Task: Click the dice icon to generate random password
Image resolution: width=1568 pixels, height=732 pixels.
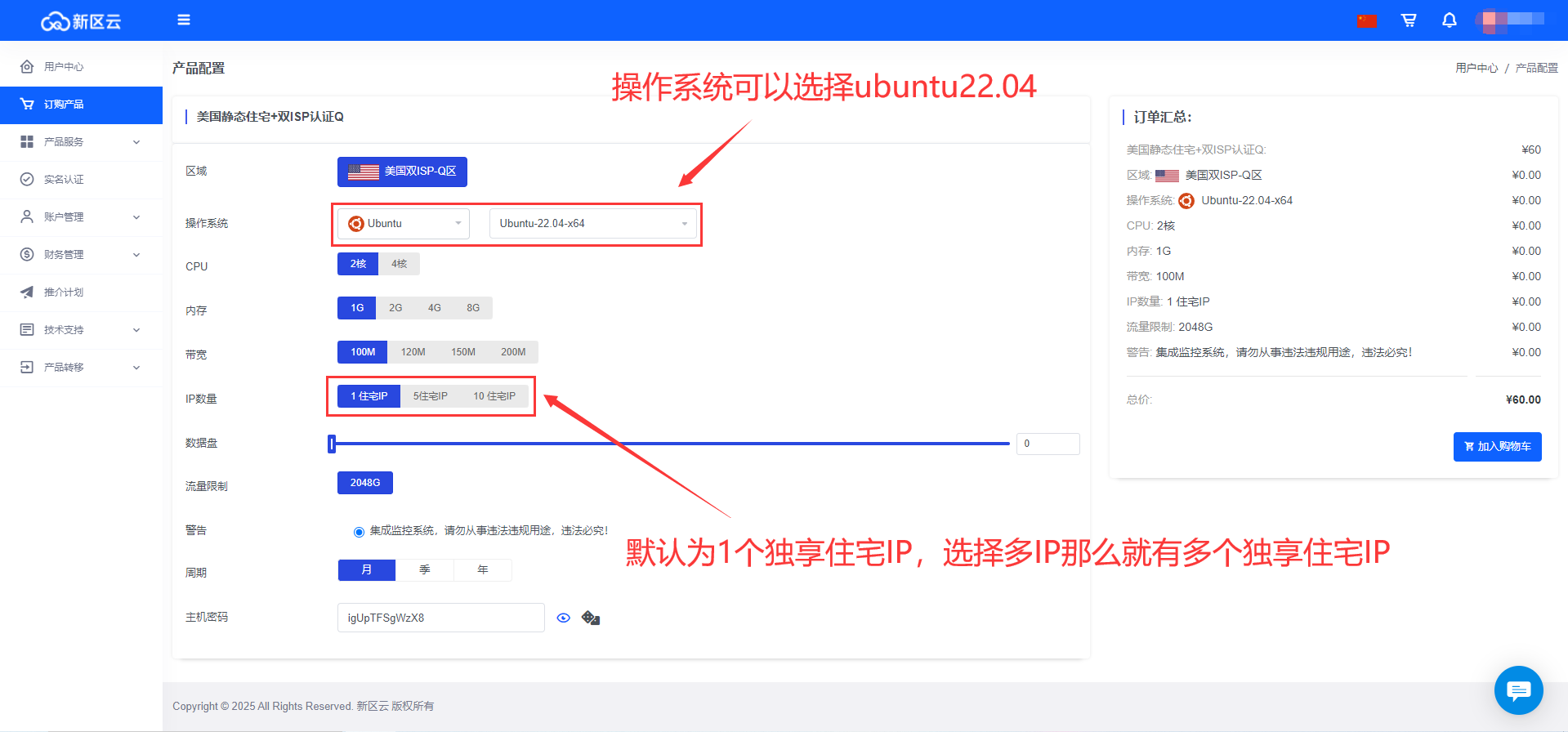Action: (591, 618)
